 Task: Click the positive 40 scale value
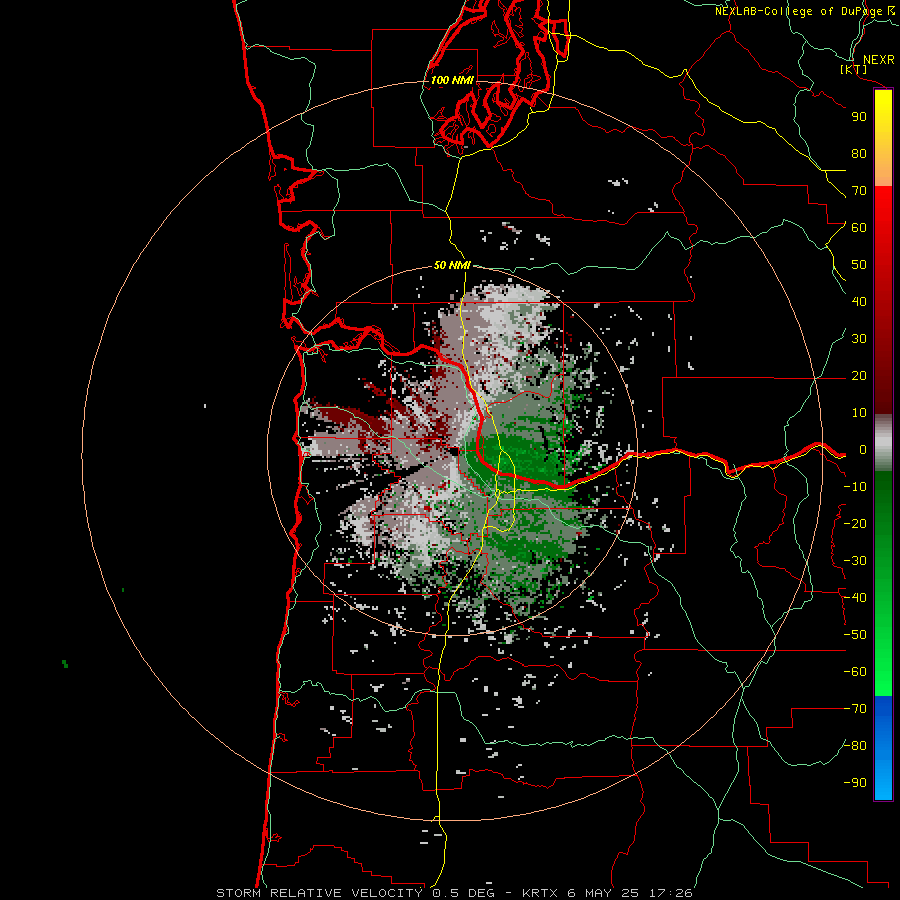(859, 301)
